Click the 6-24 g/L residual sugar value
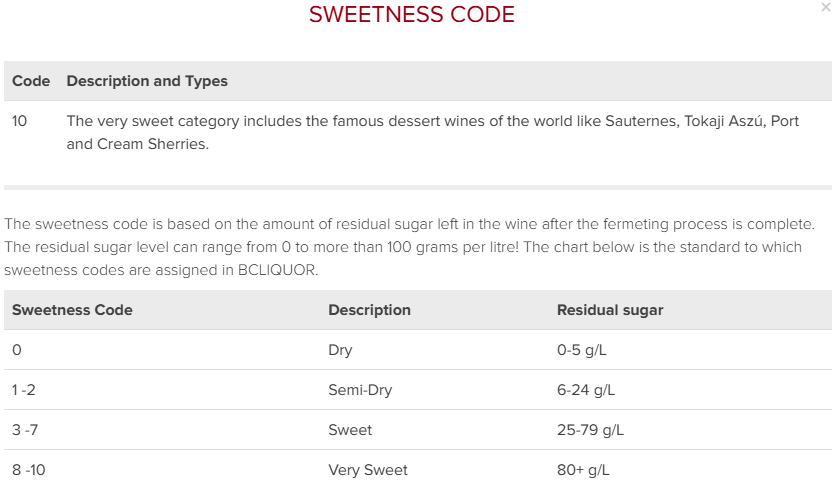The image size is (835, 489). tap(586, 390)
